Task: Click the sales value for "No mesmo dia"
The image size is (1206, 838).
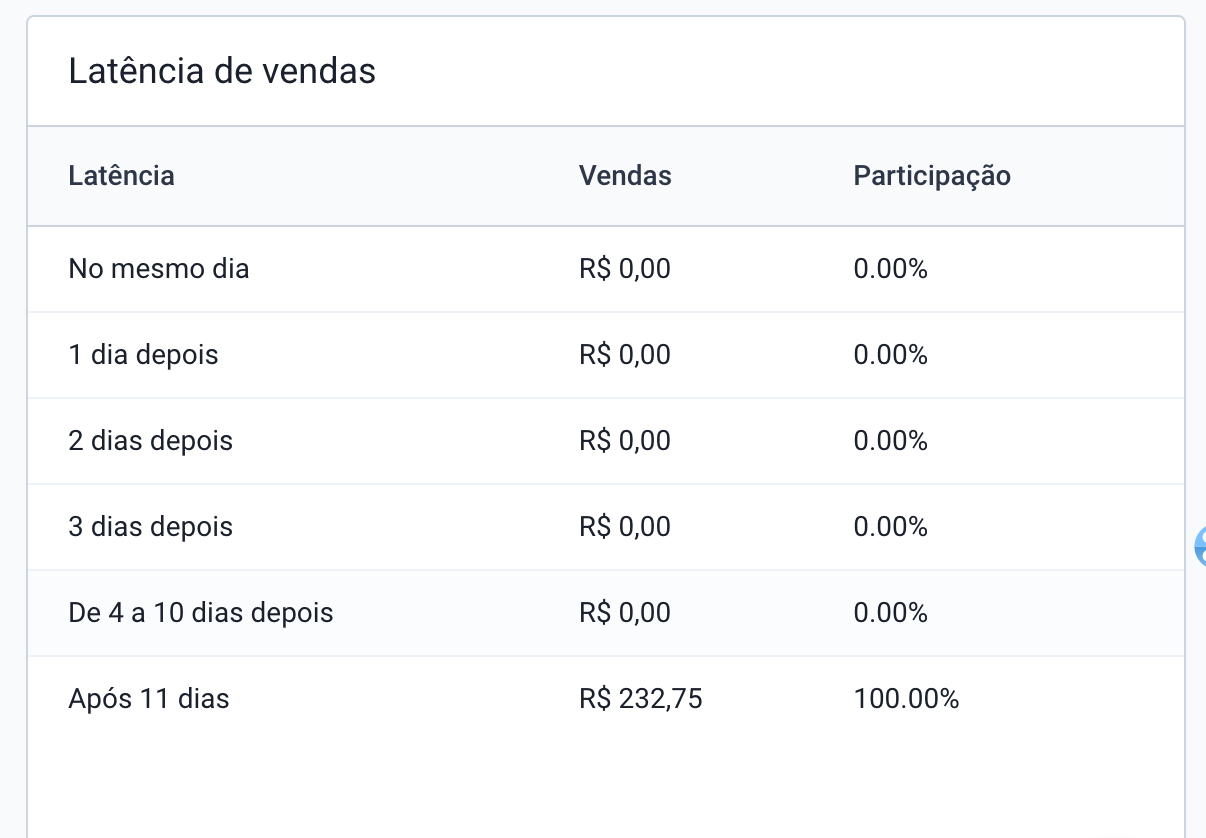Action: coord(625,269)
